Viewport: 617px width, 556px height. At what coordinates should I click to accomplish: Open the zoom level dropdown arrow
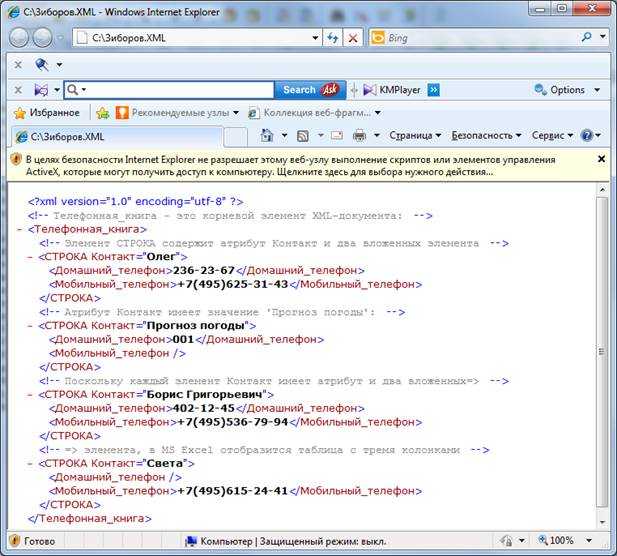[589, 541]
